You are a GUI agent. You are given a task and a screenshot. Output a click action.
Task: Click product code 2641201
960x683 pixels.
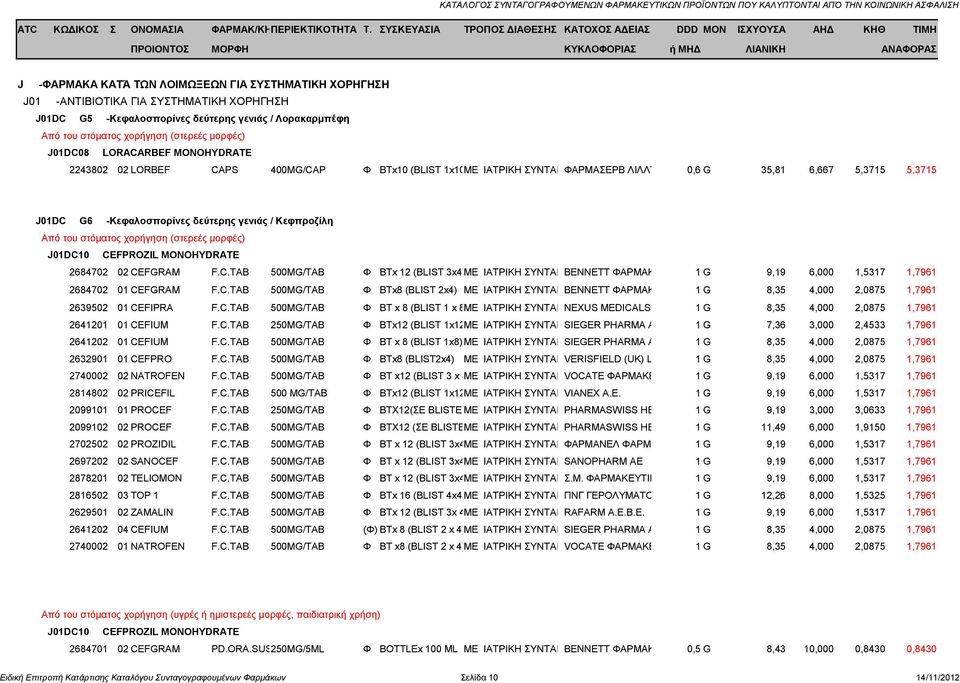[x=88, y=325]
